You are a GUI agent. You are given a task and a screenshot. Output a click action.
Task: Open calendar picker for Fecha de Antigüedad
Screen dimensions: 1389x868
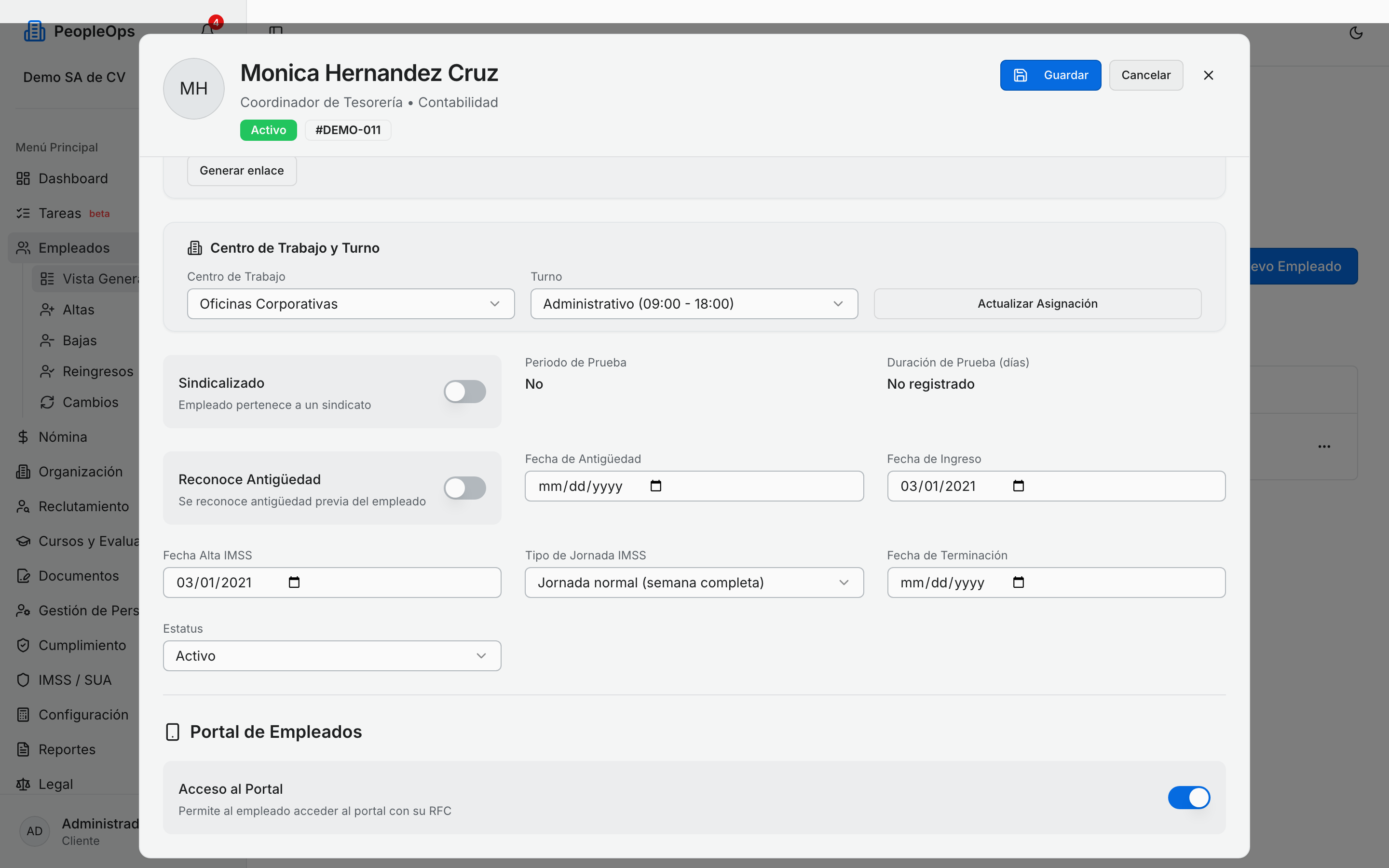(655, 486)
